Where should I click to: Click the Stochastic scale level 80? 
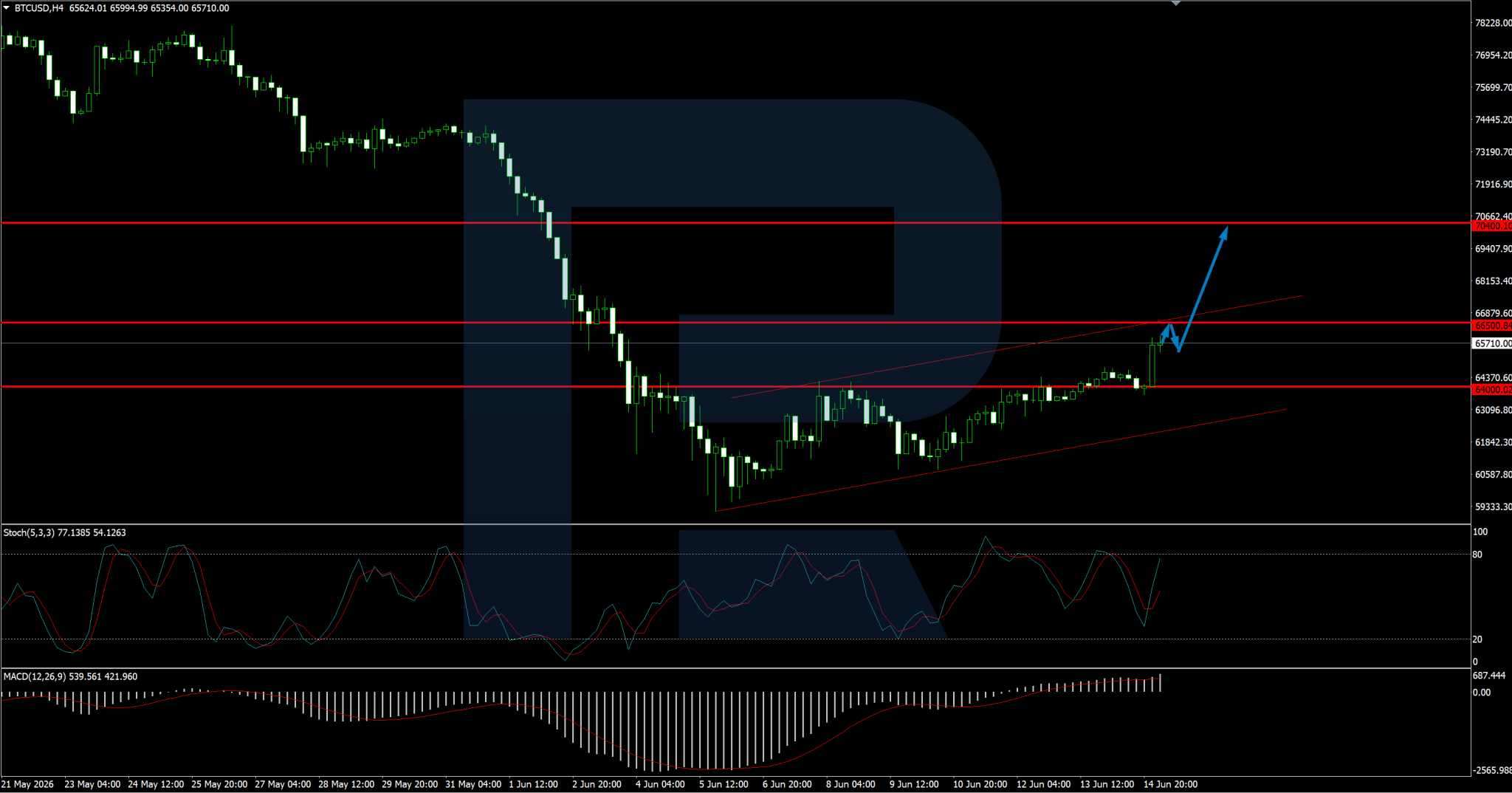coord(1477,555)
